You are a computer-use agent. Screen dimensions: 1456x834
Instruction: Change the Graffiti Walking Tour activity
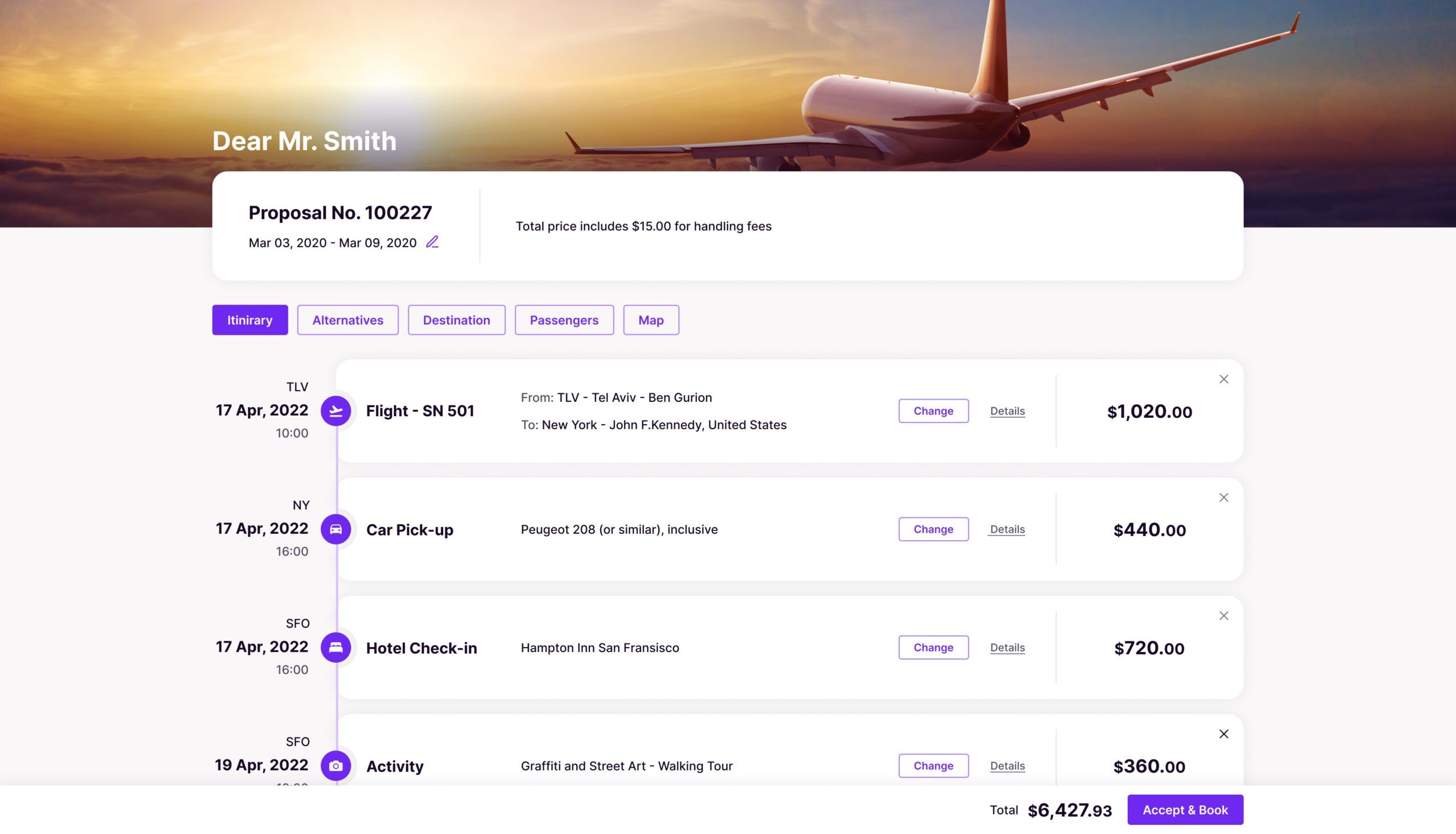coord(933,766)
